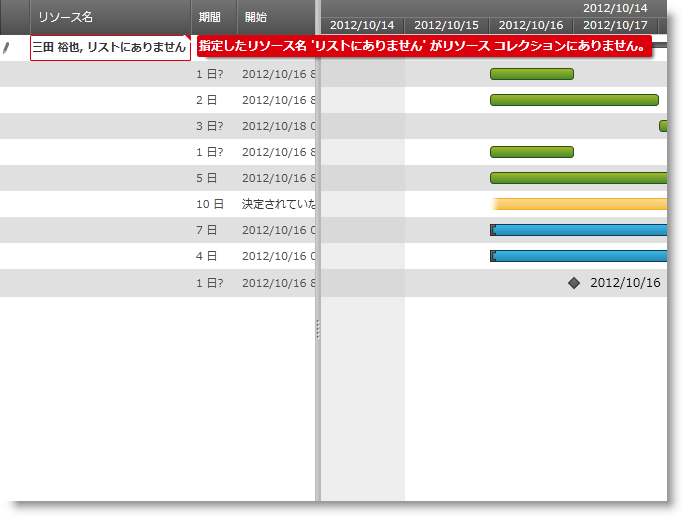Select the green 2 日 task bar
Viewport: 683px width, 517px height.
pos(574,100)
